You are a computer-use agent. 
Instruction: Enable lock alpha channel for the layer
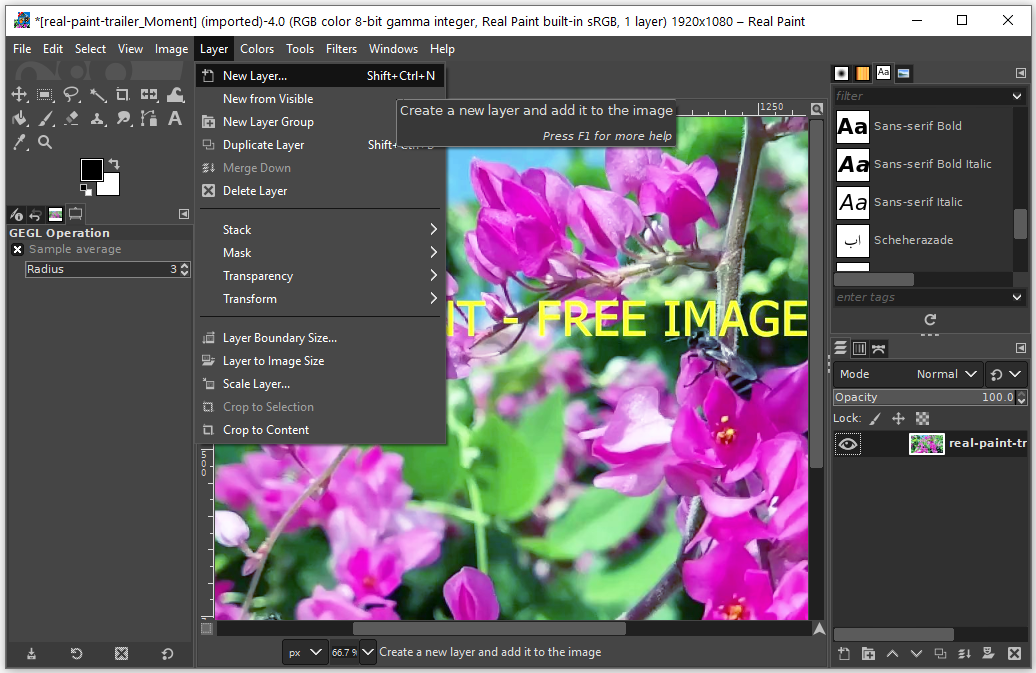[x=921, y=418]
